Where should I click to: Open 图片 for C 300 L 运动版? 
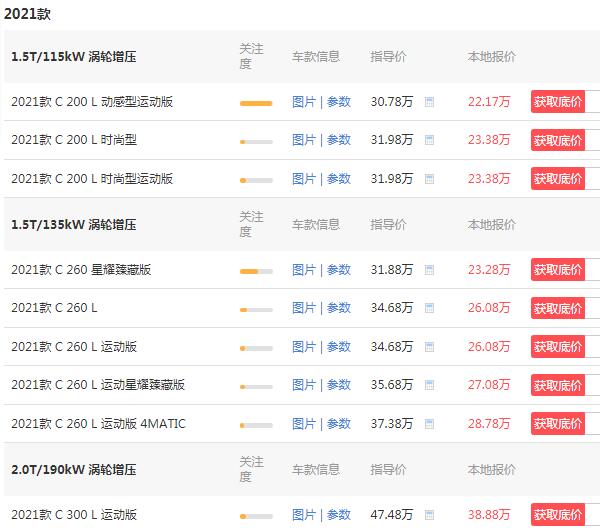[x=304, y=515]
